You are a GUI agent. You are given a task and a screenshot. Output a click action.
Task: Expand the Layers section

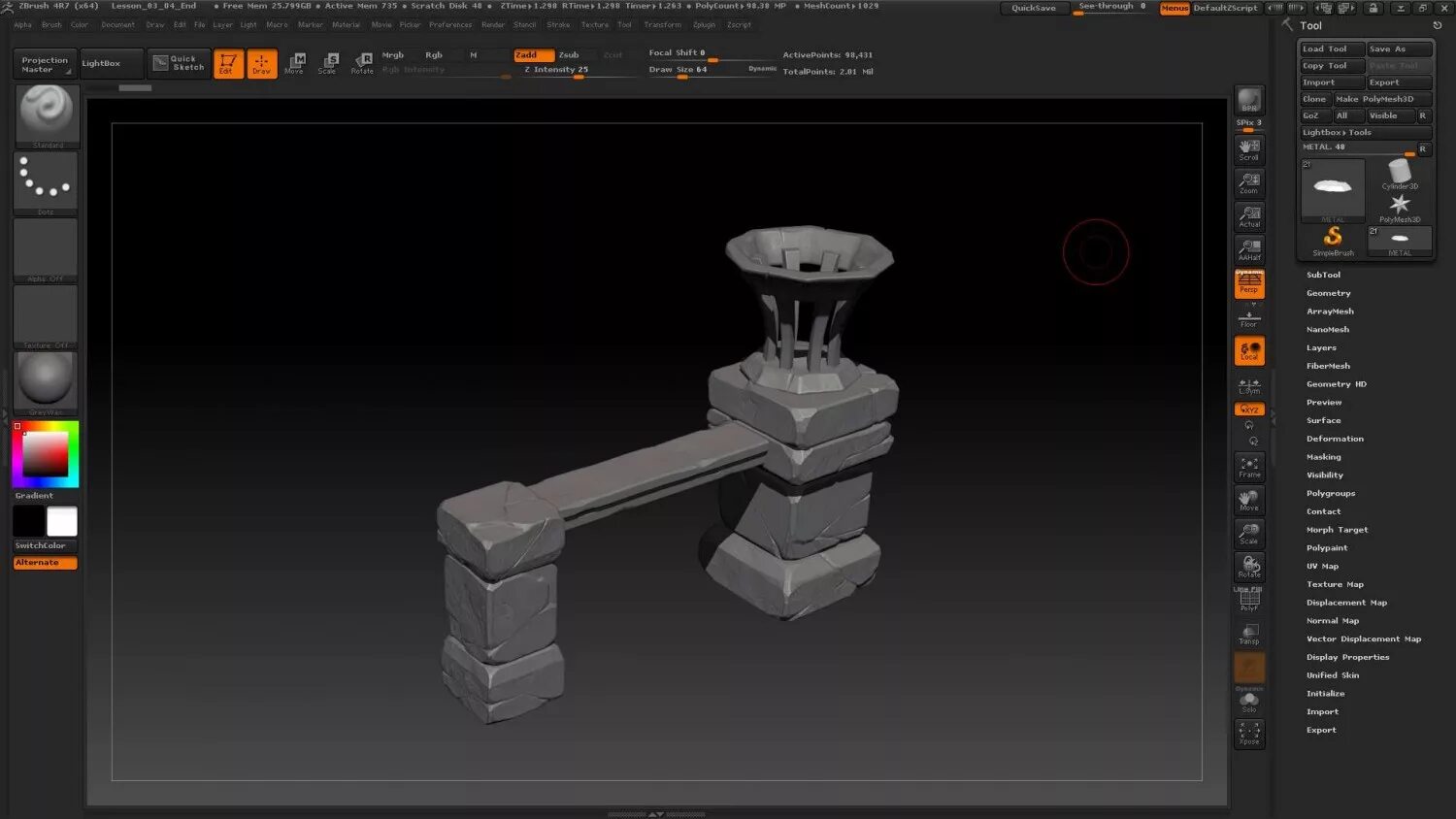coord(1321,347)
